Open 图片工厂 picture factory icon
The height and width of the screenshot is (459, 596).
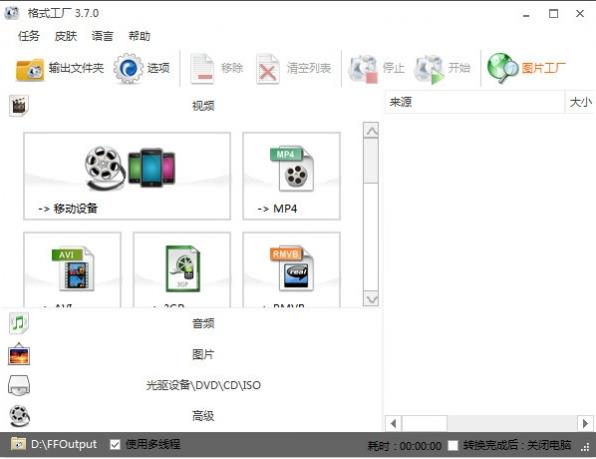502,68
